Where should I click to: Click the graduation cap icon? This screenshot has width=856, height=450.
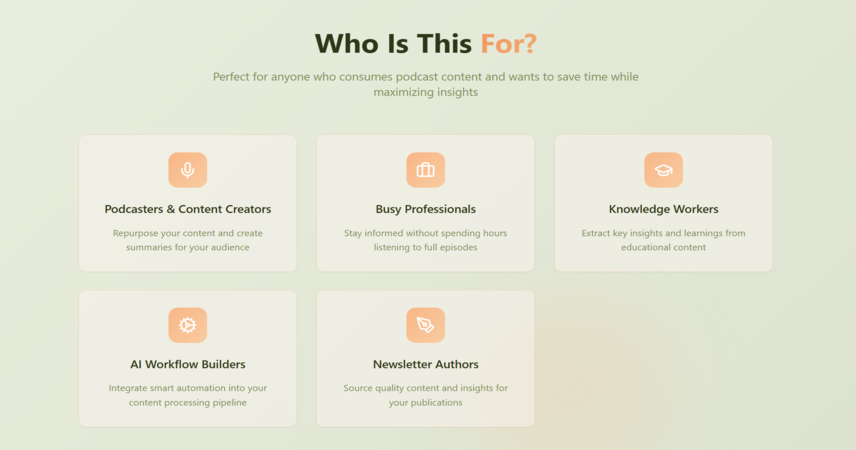pos(663,170)
